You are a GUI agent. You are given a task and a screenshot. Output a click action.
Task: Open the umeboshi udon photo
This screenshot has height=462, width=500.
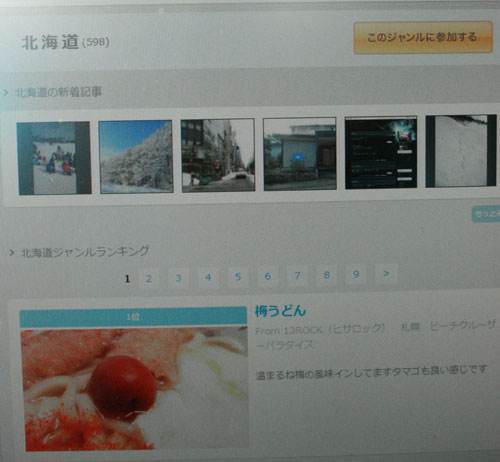(x=135, y=388)
